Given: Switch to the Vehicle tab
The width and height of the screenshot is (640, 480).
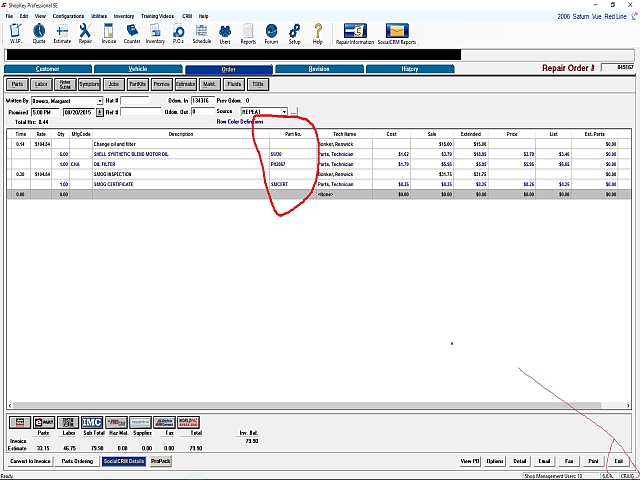Looking at the screenshot, I should tap(138, 69).
